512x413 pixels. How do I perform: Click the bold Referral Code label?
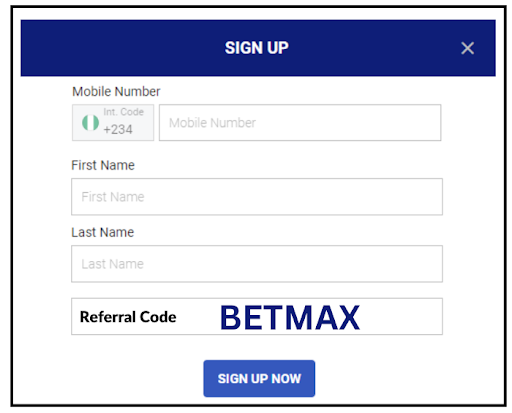(128, 317)
